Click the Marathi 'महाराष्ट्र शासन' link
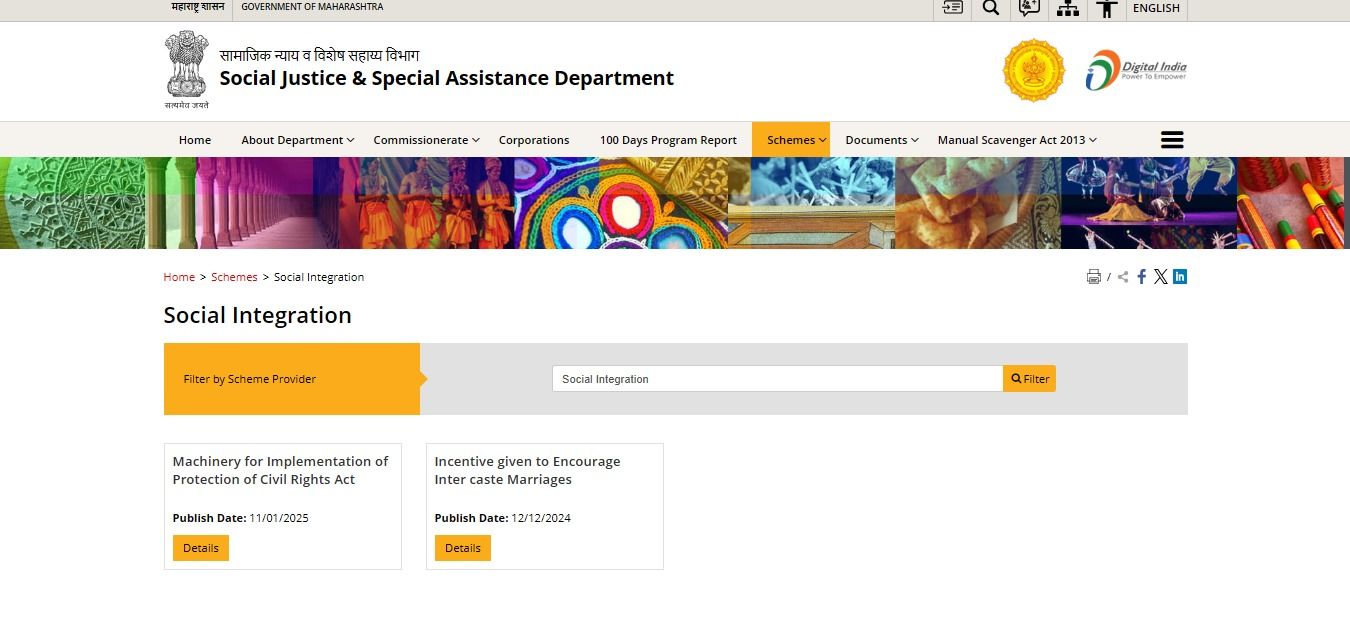The image size is (1350, 621). 198,7
